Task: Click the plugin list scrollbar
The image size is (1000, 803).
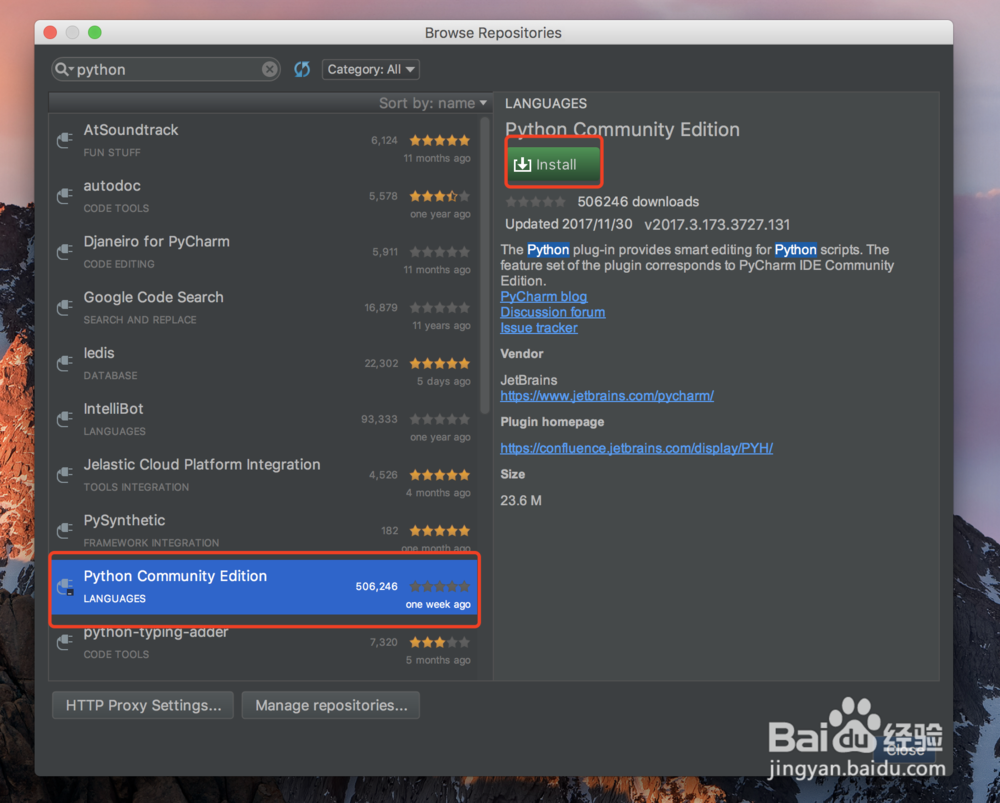Action: (x=485, y=265)
